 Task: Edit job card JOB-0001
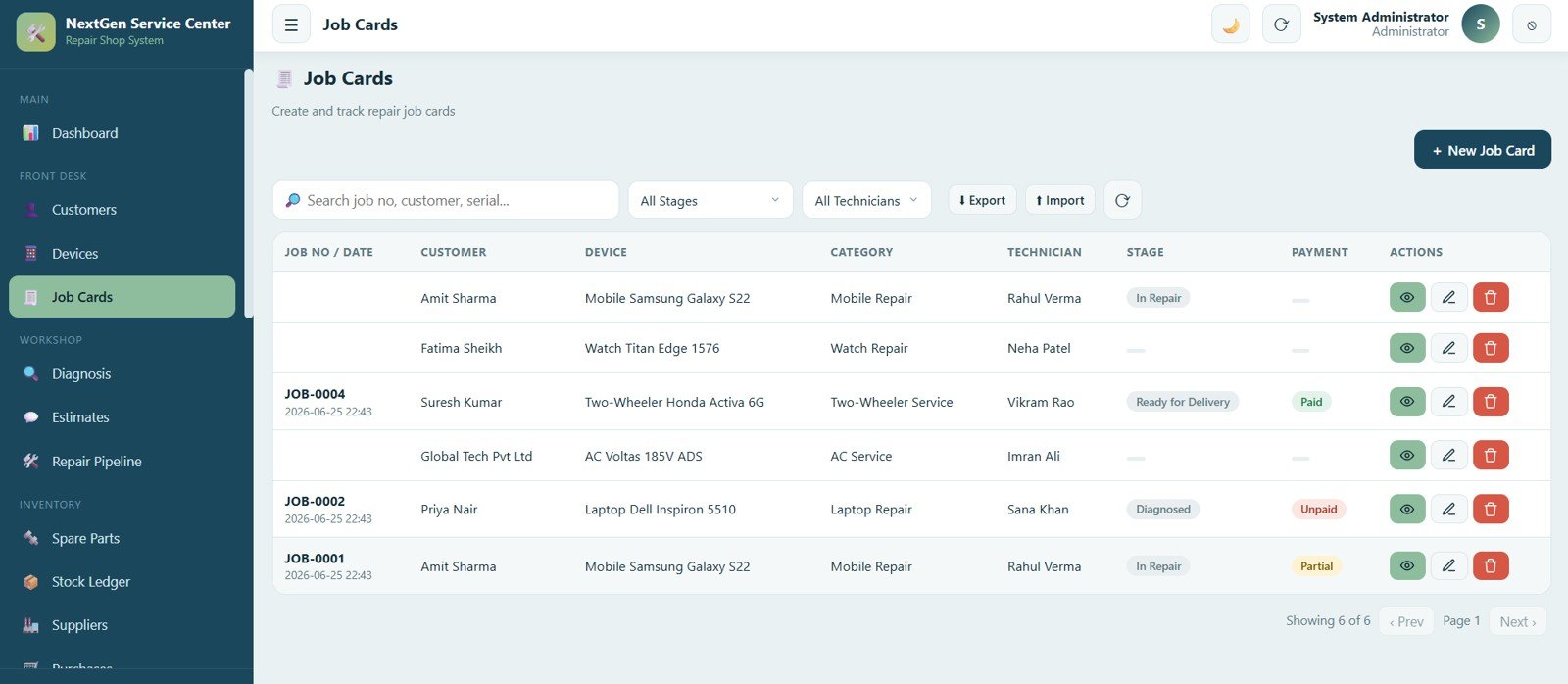1448,565
